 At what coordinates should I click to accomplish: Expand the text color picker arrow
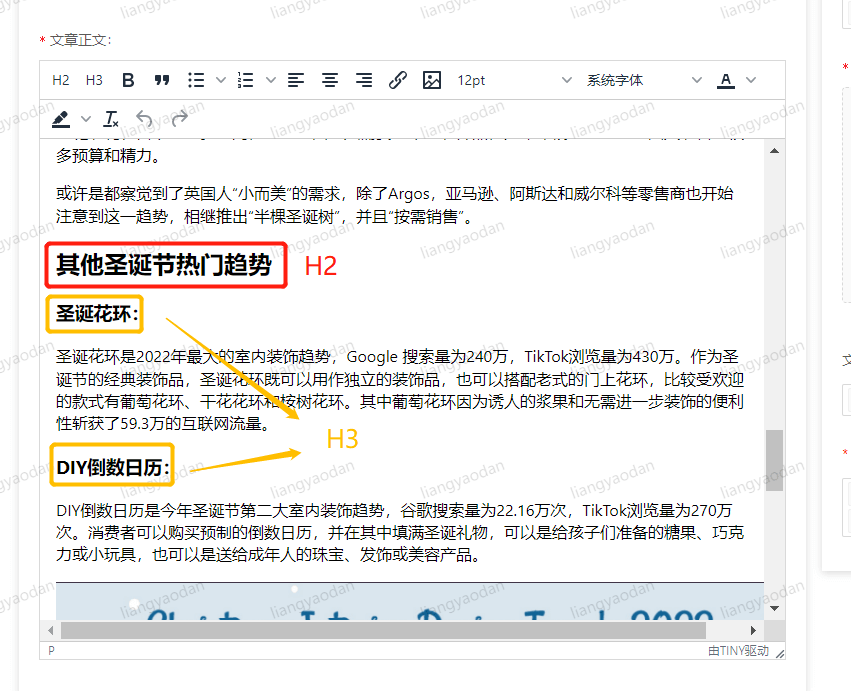pyautogui.click(x=751, y=80)
